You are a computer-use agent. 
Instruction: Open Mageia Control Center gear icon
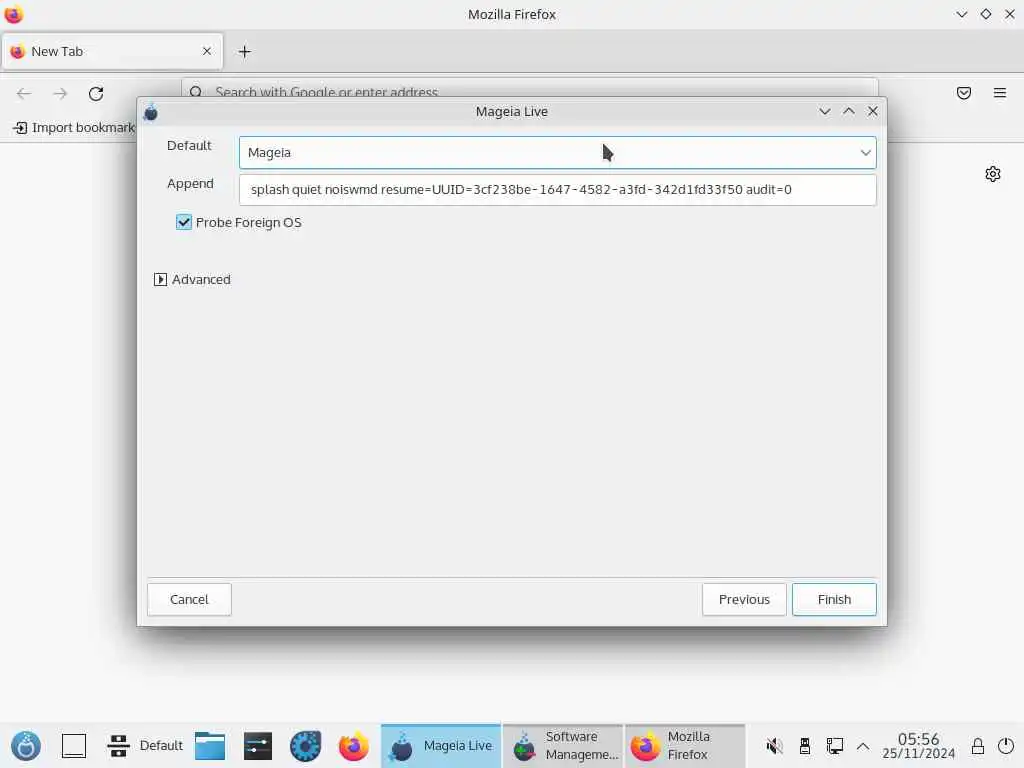[x=306, y=746]
